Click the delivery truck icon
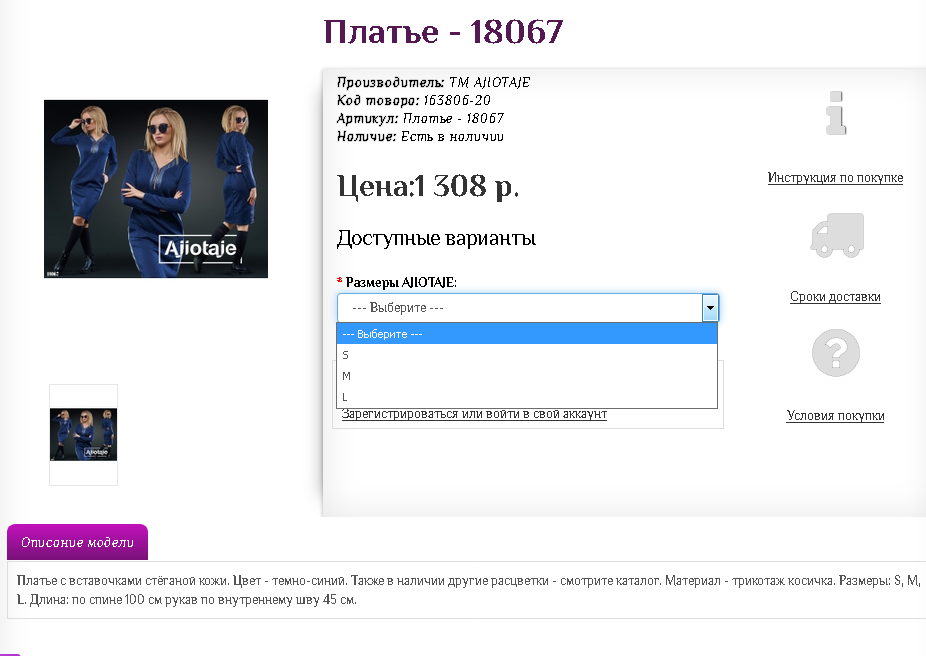926x656 pixels. click(x=836, y=235)
